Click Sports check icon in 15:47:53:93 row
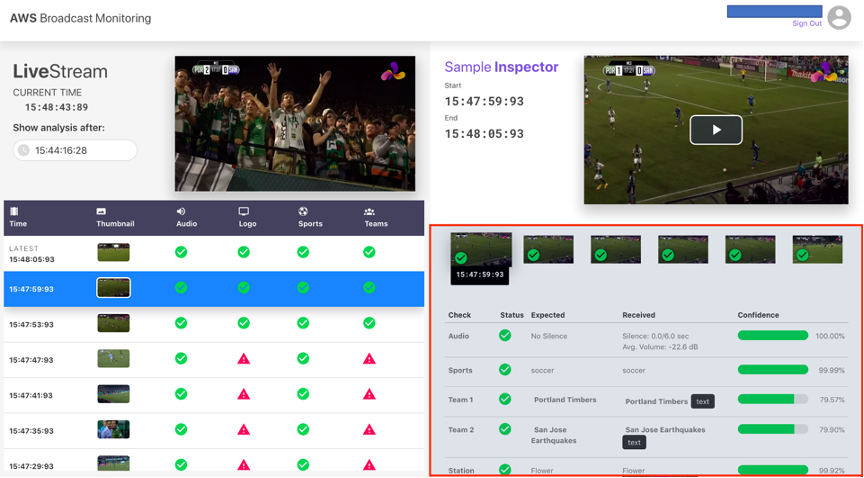This screenshot has width=864, height=478. [303, 323]
